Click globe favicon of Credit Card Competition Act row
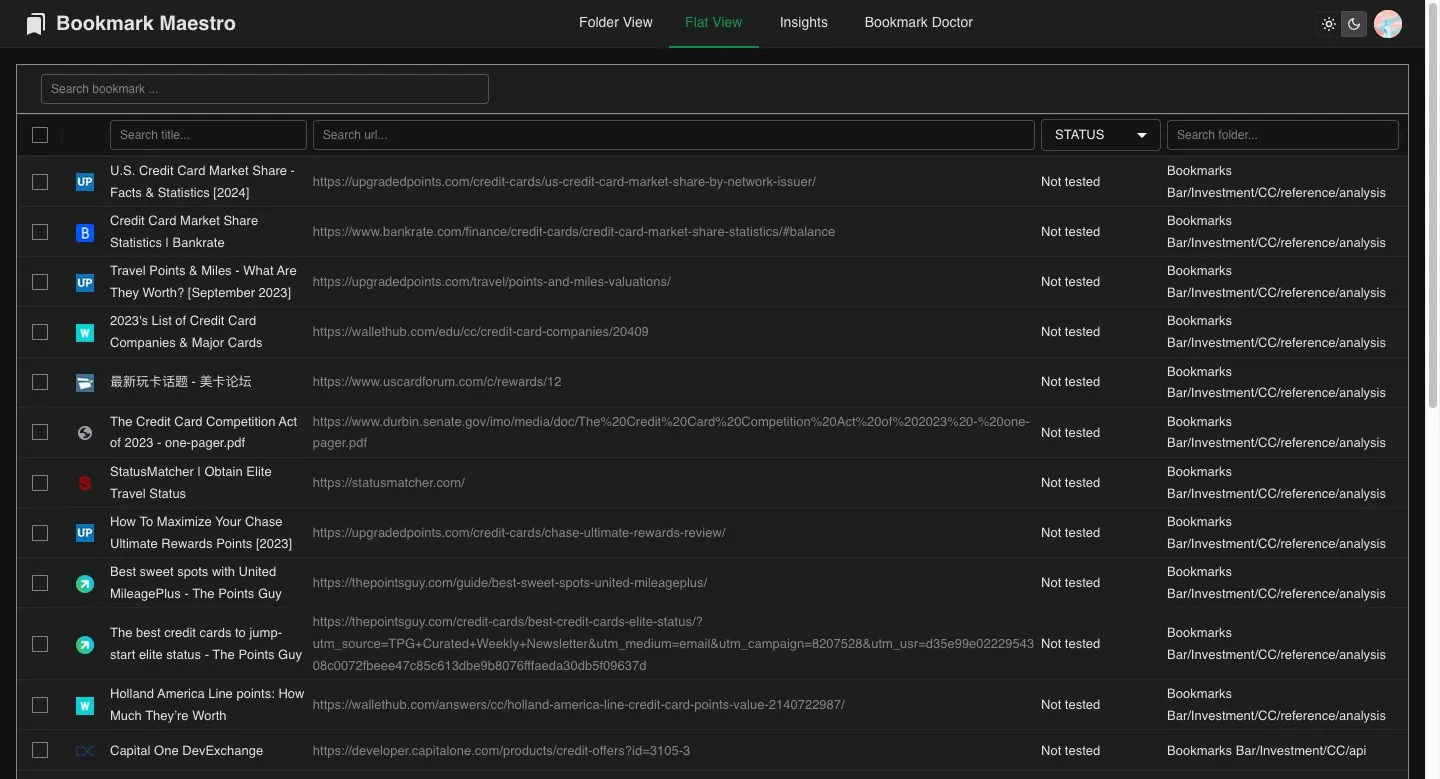This screenshot has width=1440, height=779. (x=85, y=433)
